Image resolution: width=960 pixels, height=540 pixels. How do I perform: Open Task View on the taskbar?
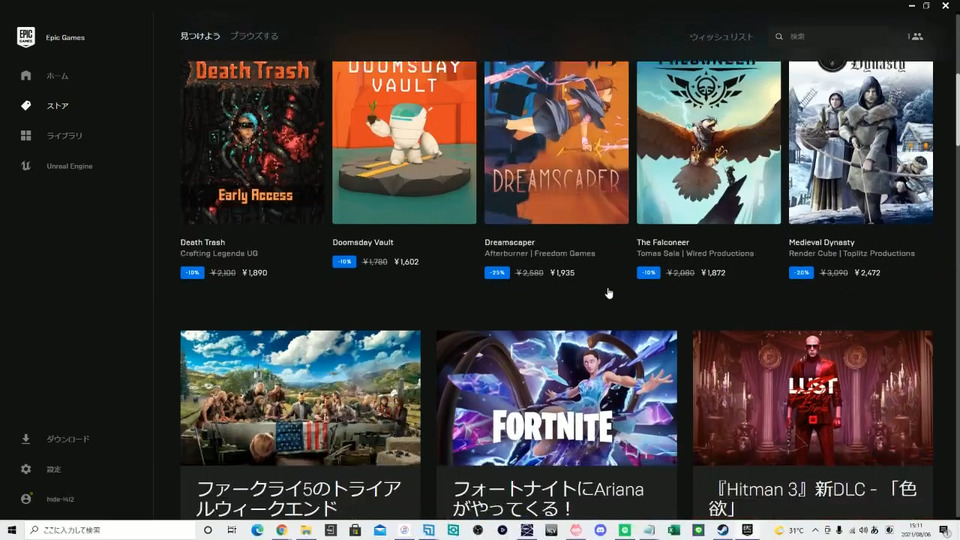(232, 530)
